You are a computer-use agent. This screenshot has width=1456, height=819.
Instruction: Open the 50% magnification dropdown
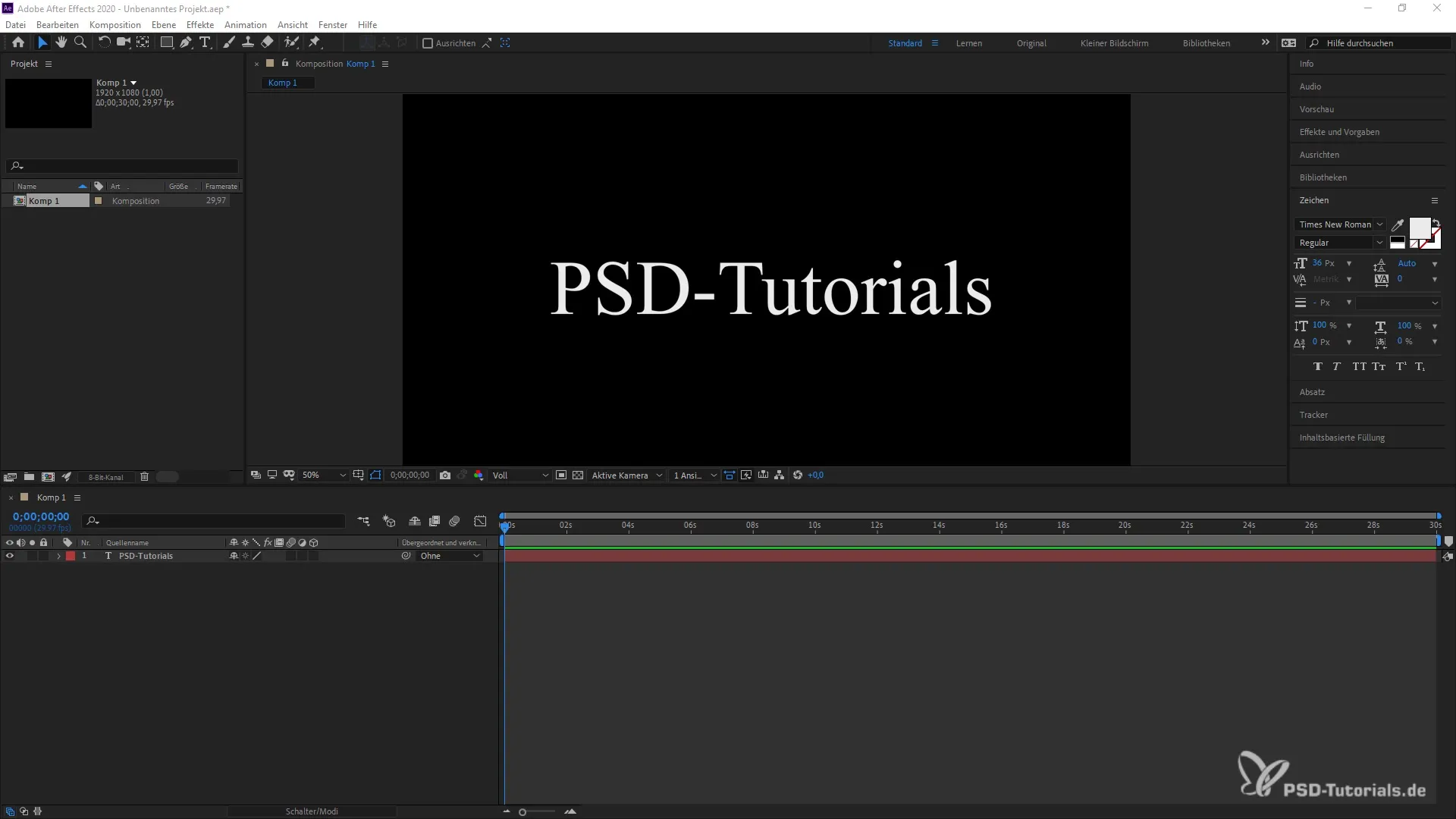(324, 475)
